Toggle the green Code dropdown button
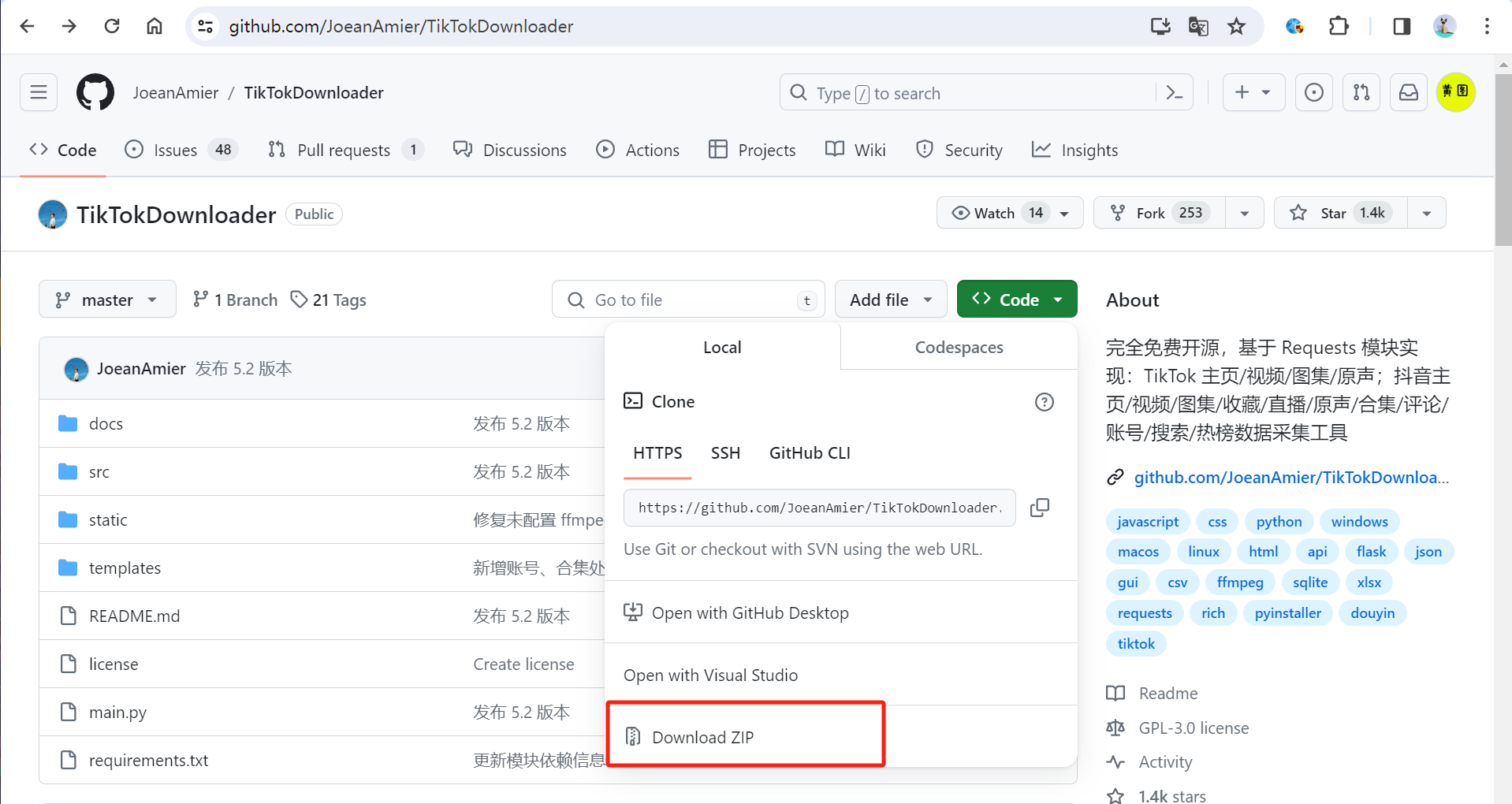The height and width of the screenshot is (804, 1512). [1017, 300]
